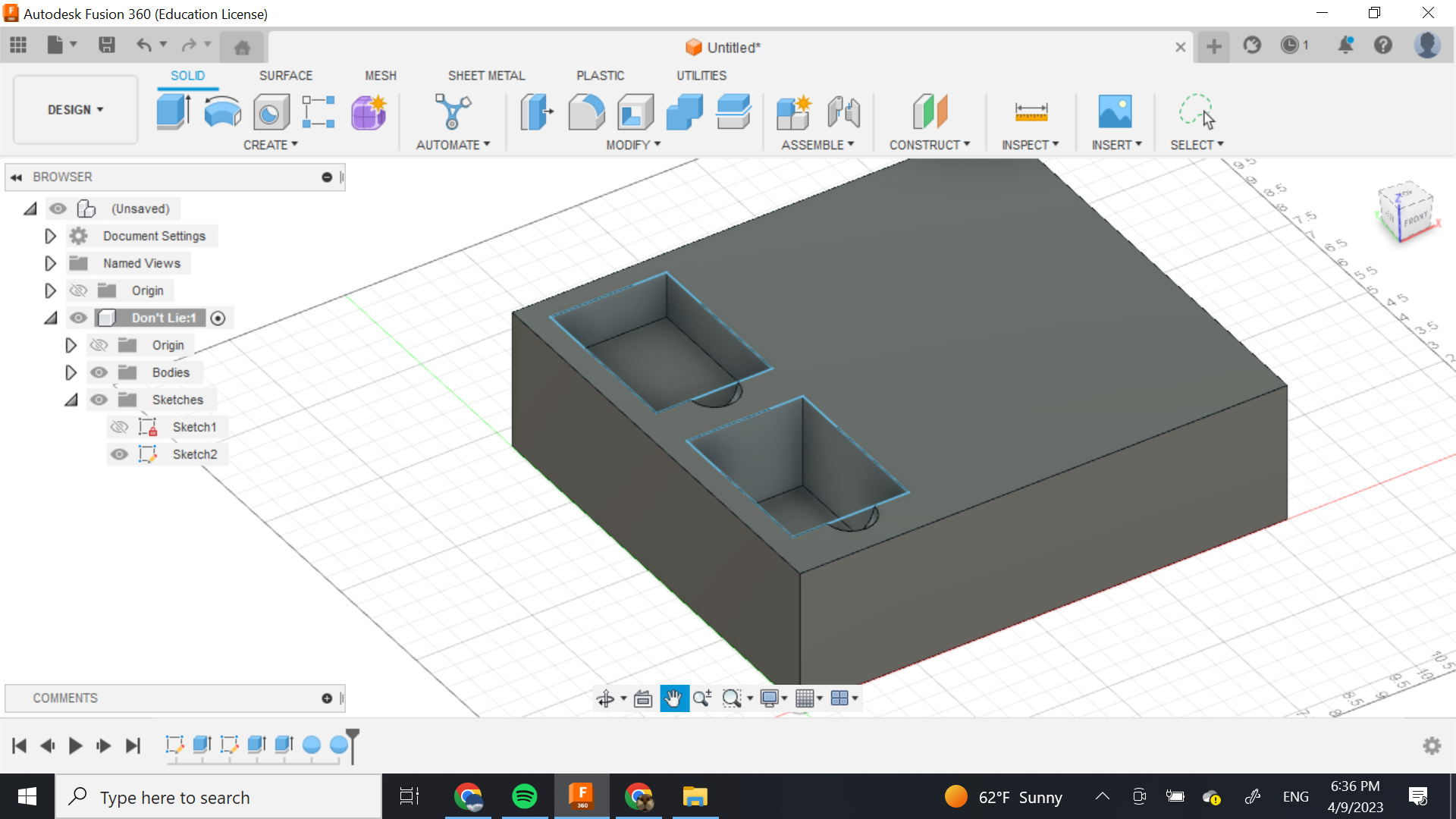Viewport: 1456px width, 819px height.
Task: Click the Fillet tool in Modify
Action: point(586,112)
